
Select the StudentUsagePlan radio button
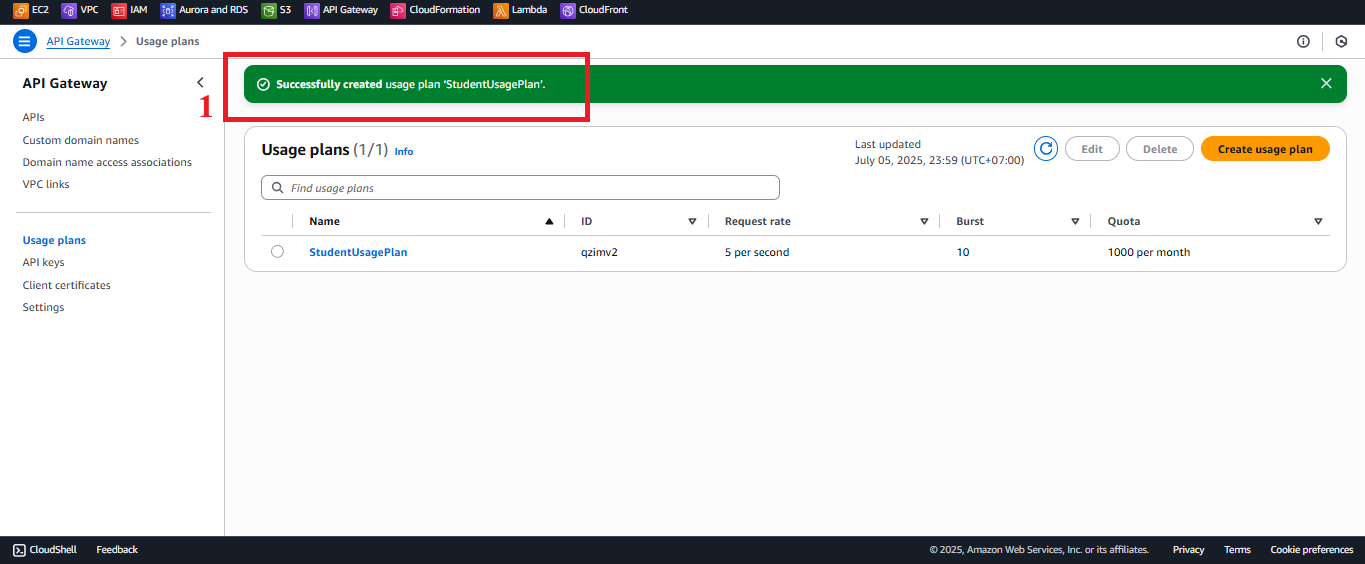277,252
